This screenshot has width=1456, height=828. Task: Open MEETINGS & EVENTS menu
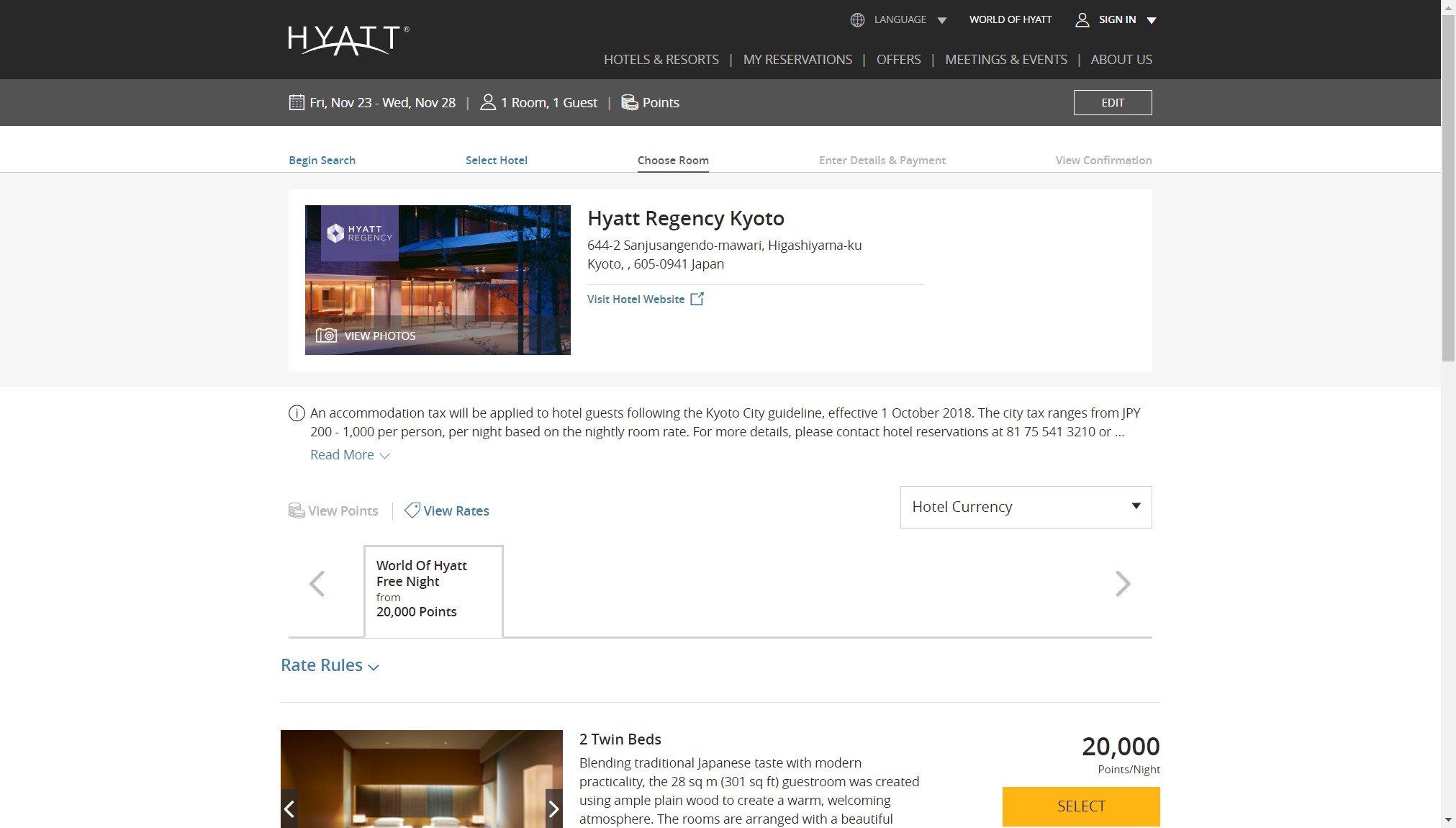(x=1005, y=60)
